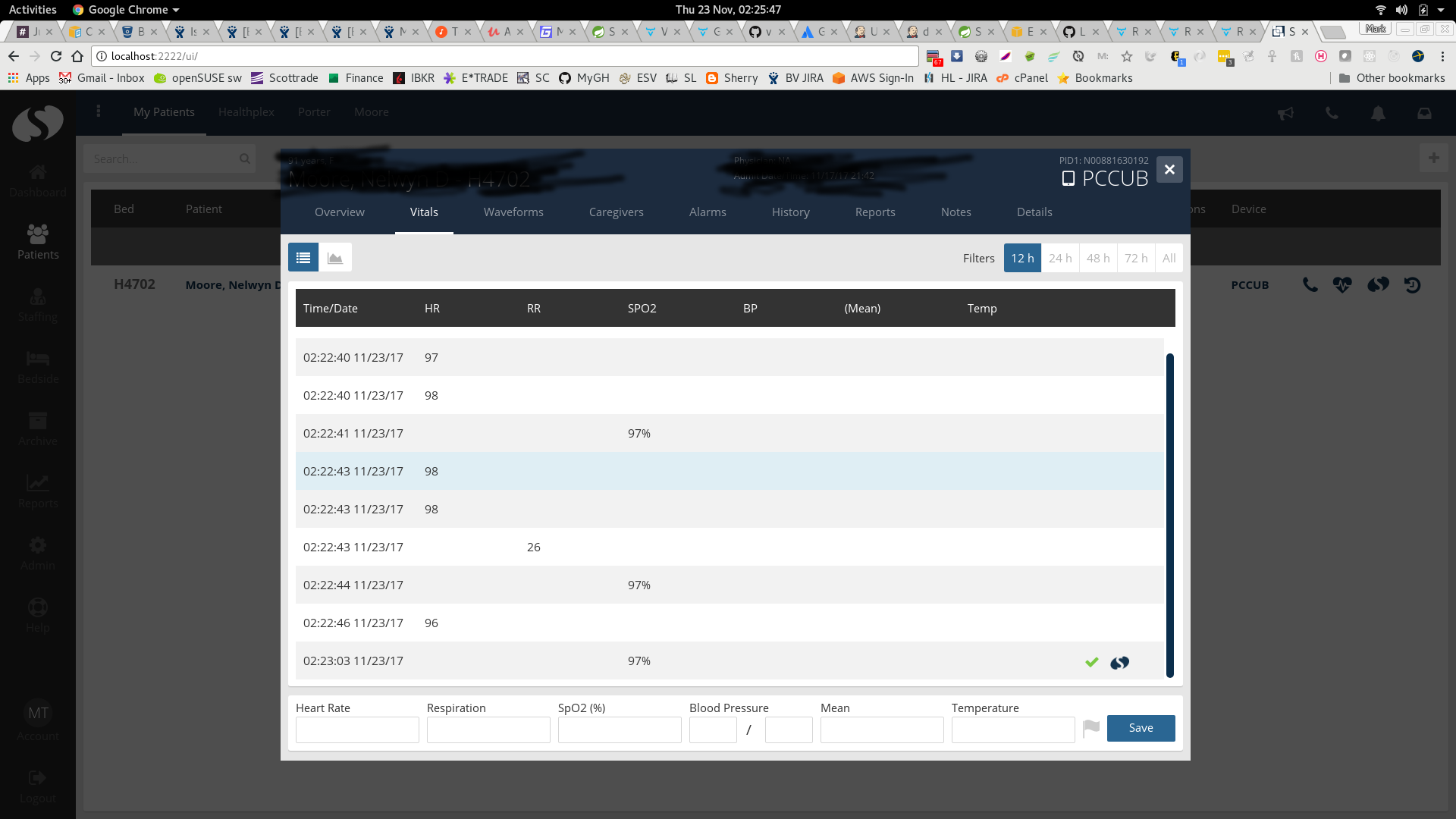
Task: Open the announcements megaphone icon
Action: coord(1286,113)
